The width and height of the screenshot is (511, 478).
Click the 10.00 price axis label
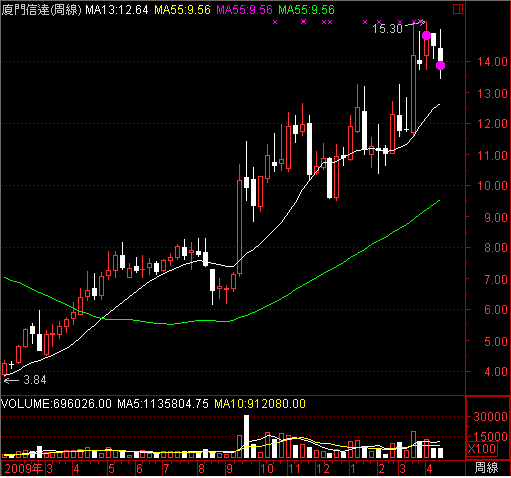point(492,186)
